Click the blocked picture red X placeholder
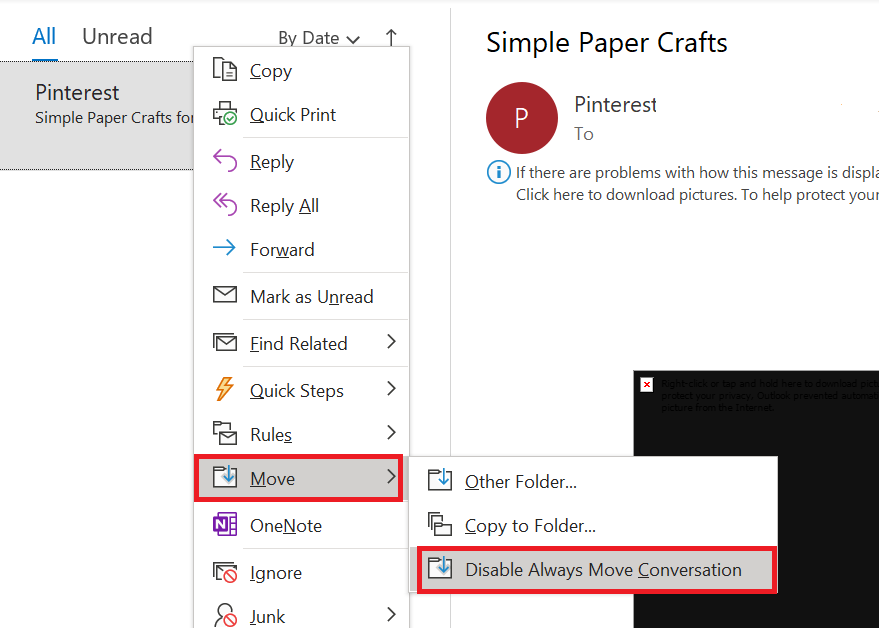879x628 pixels. click(x=647, y=384)
